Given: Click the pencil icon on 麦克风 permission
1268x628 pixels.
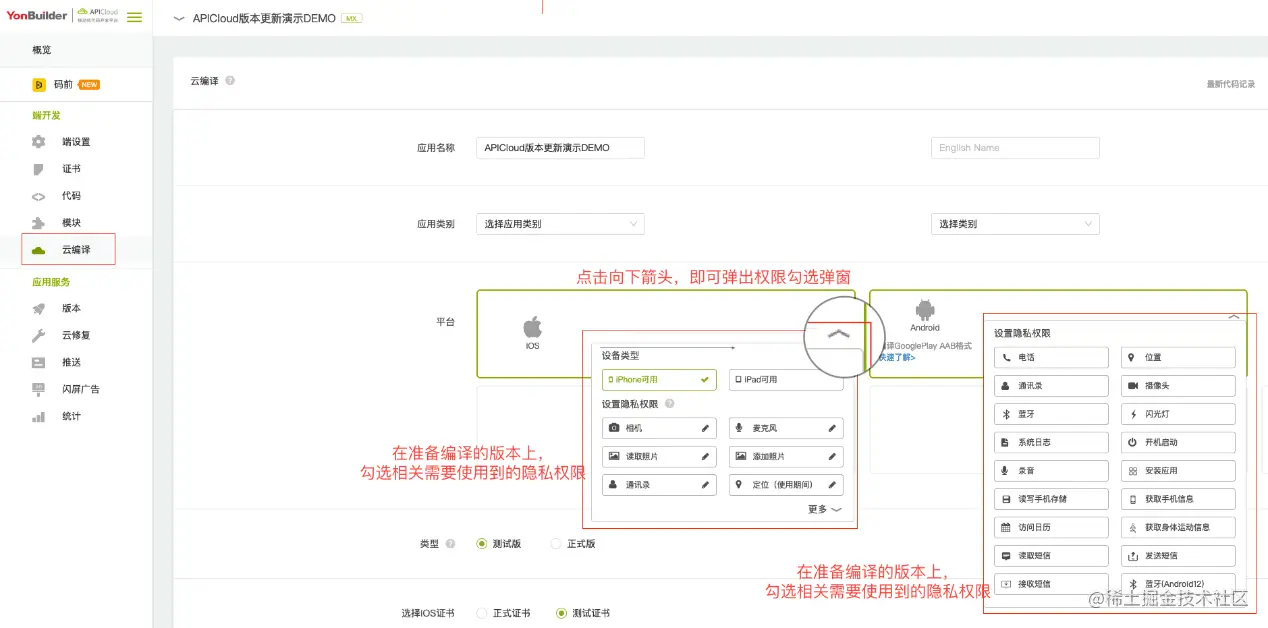Looking at the screenshot, I should [x=832, y=428].
